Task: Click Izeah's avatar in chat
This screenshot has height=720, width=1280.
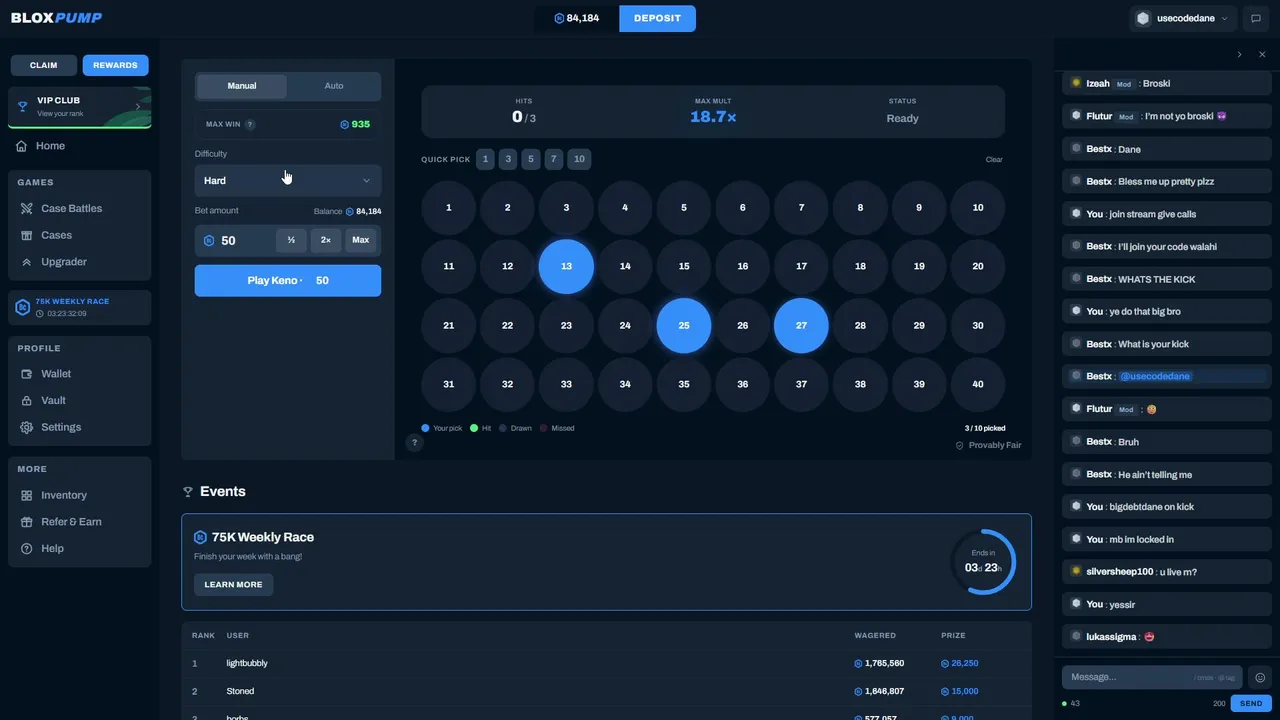Action: click(1076, 83)
